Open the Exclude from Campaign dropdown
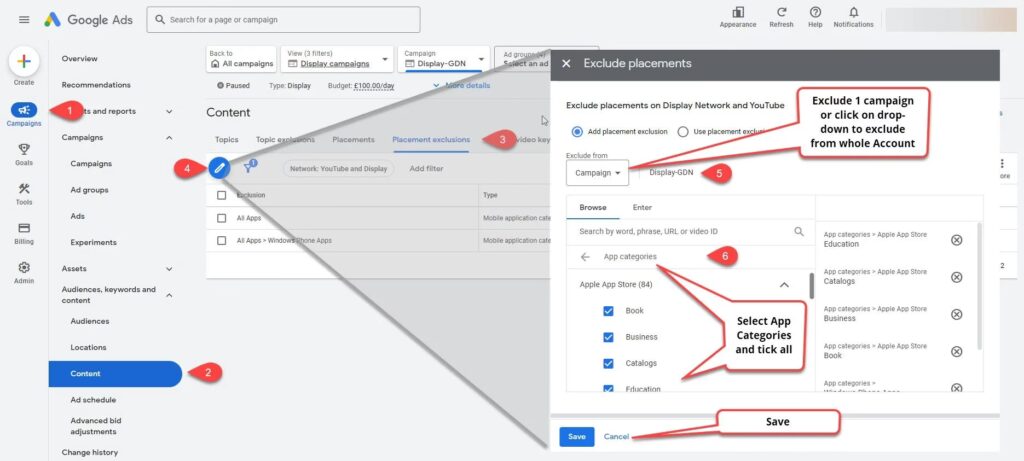 (597, 173)
